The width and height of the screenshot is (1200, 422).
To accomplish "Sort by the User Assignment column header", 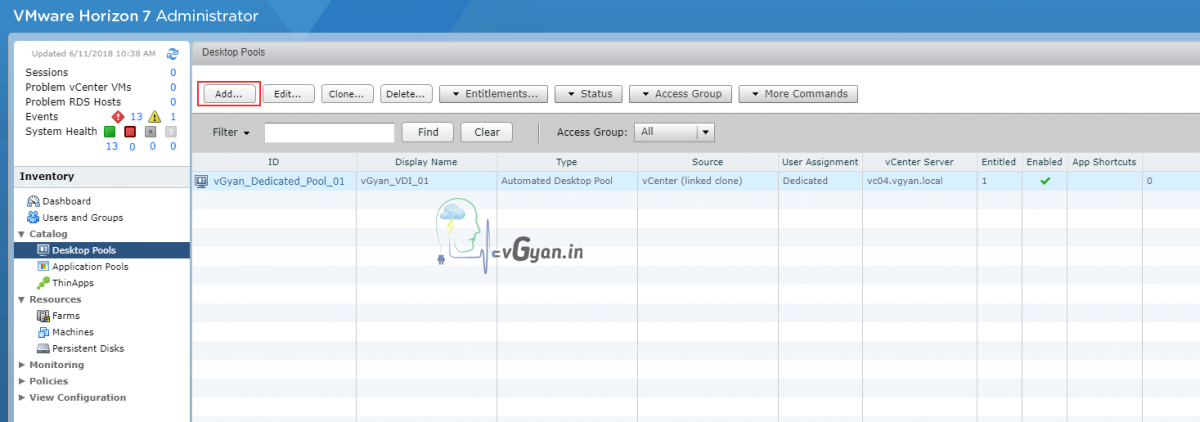I will pyautogui.click(x=822, y=162).
